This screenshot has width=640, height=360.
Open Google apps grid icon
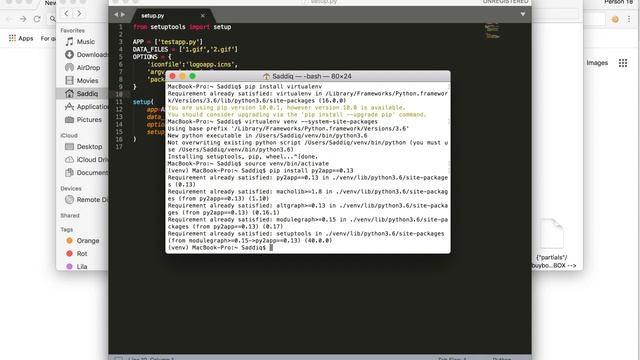623,63
